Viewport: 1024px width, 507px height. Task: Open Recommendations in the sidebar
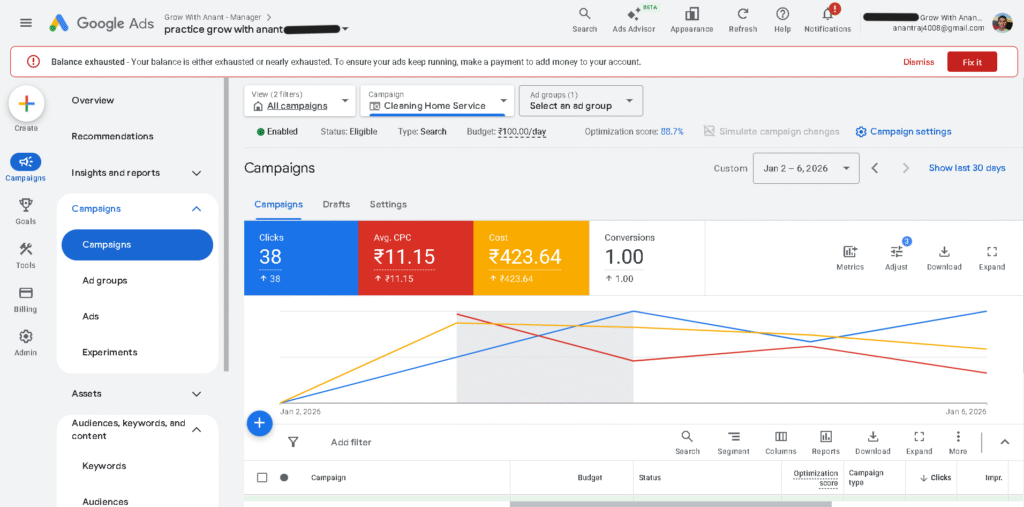[112, 137]
